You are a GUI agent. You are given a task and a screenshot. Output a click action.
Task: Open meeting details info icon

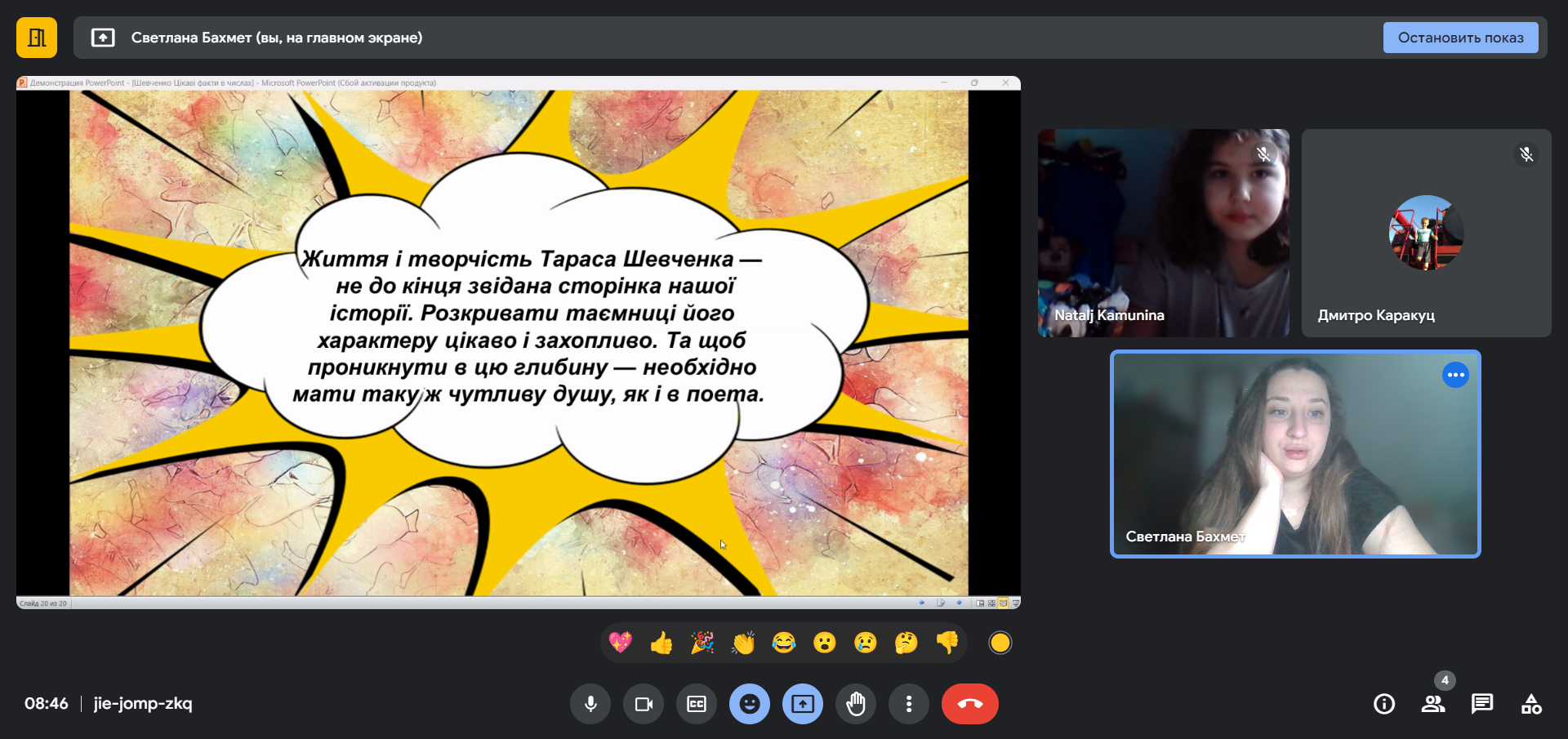click(x=1384, y=704)
